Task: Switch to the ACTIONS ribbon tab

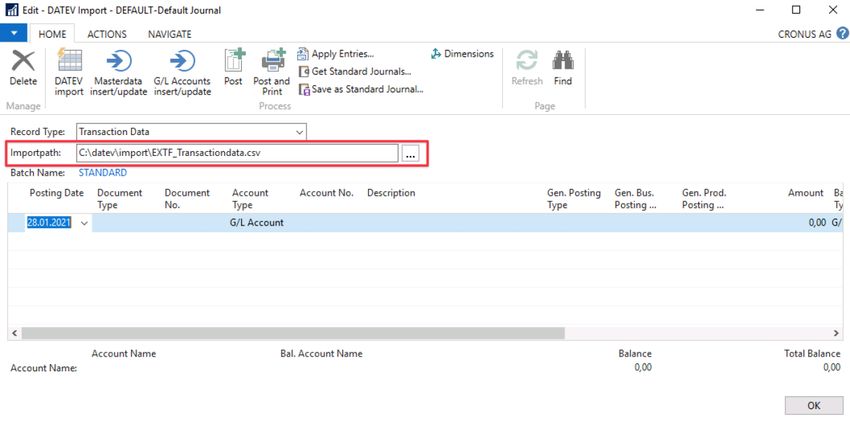Action: 107,34
